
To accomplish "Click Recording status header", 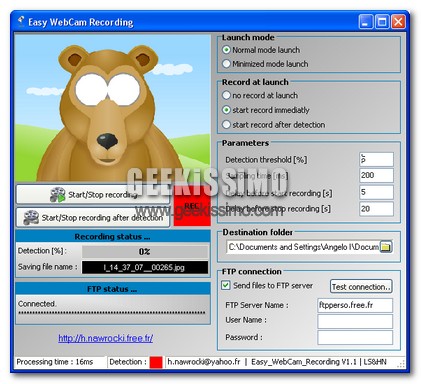I will [113, 237].
